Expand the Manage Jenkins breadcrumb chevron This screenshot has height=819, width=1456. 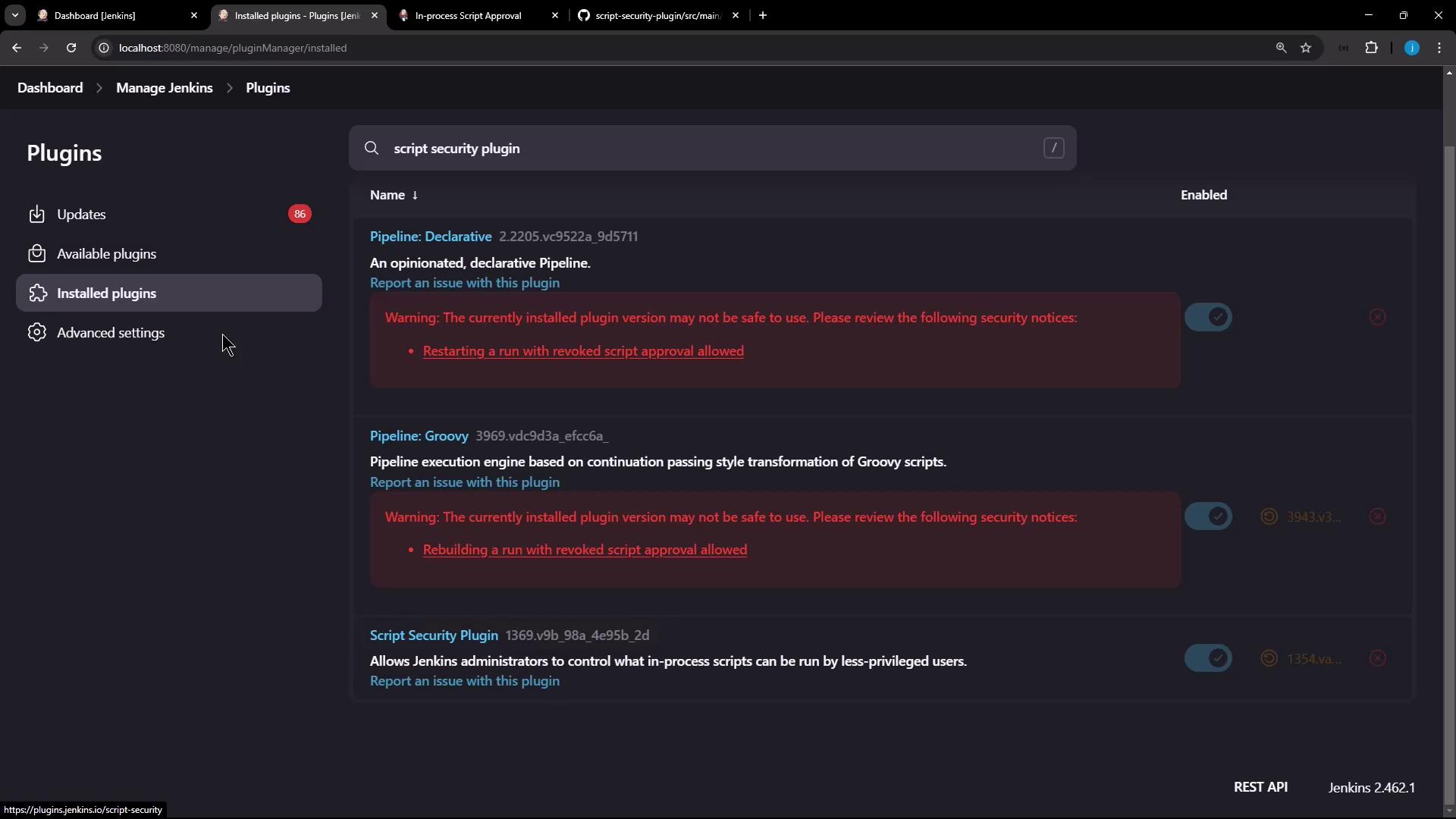(229, 88)
